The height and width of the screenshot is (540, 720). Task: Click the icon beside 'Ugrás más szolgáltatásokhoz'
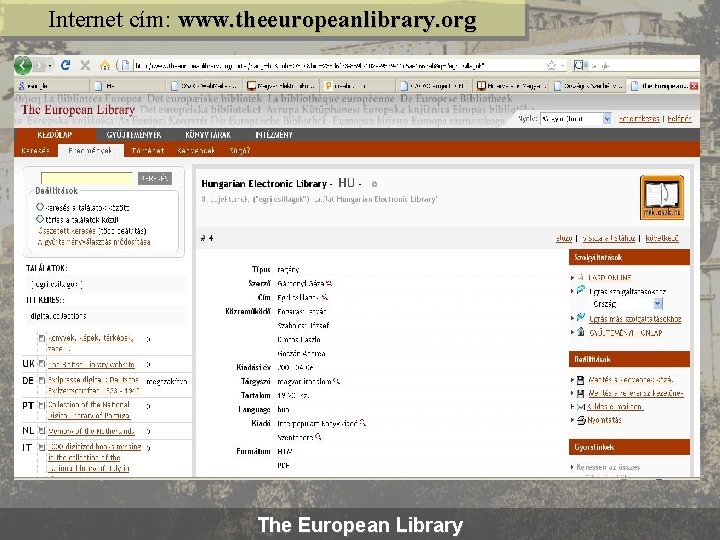pyautogui.click(x=581, y=317)
